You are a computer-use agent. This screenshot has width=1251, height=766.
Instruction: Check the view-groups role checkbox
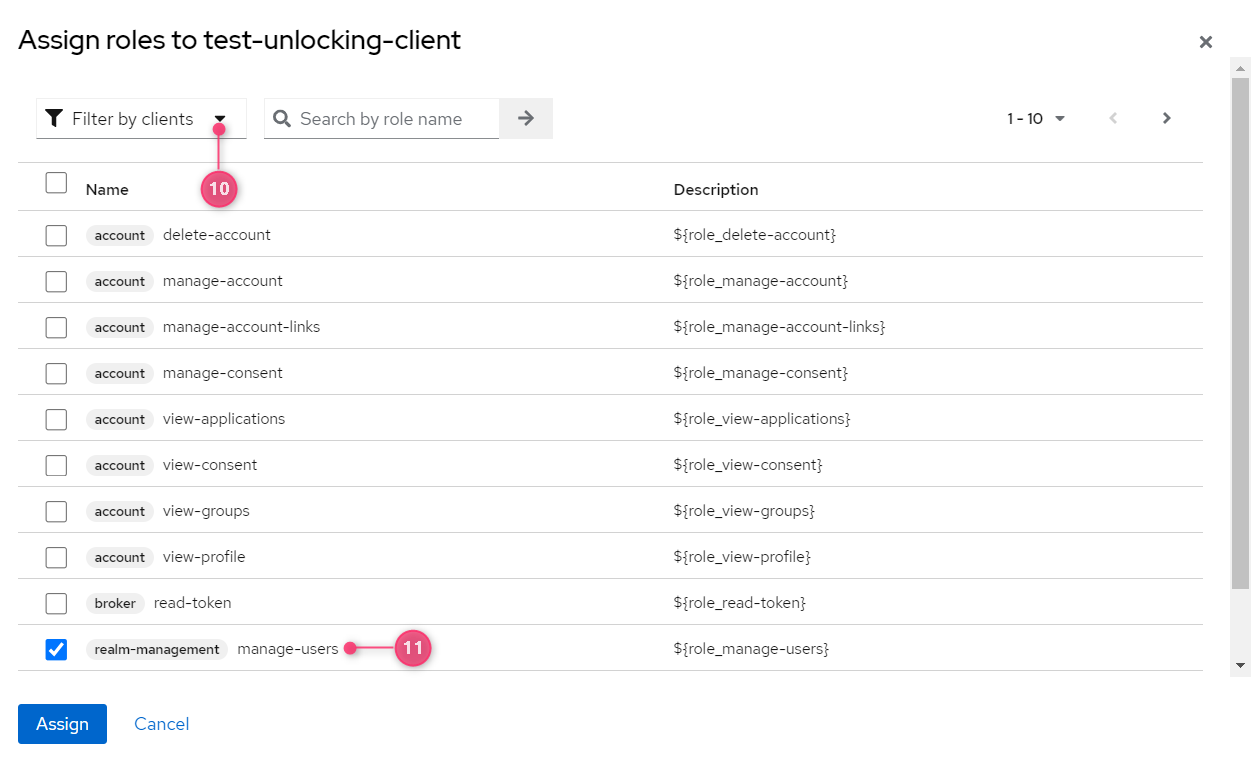56,511
